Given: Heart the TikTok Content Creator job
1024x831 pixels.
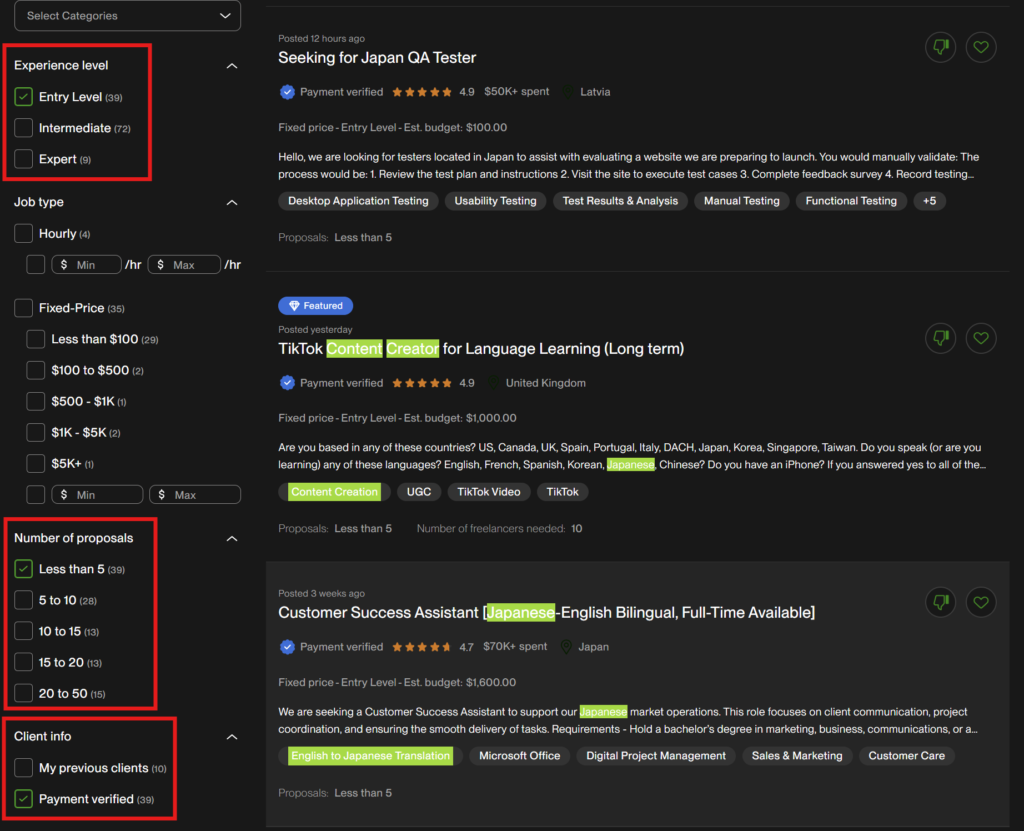Looking at the screenshot, I should pos(981,338).
